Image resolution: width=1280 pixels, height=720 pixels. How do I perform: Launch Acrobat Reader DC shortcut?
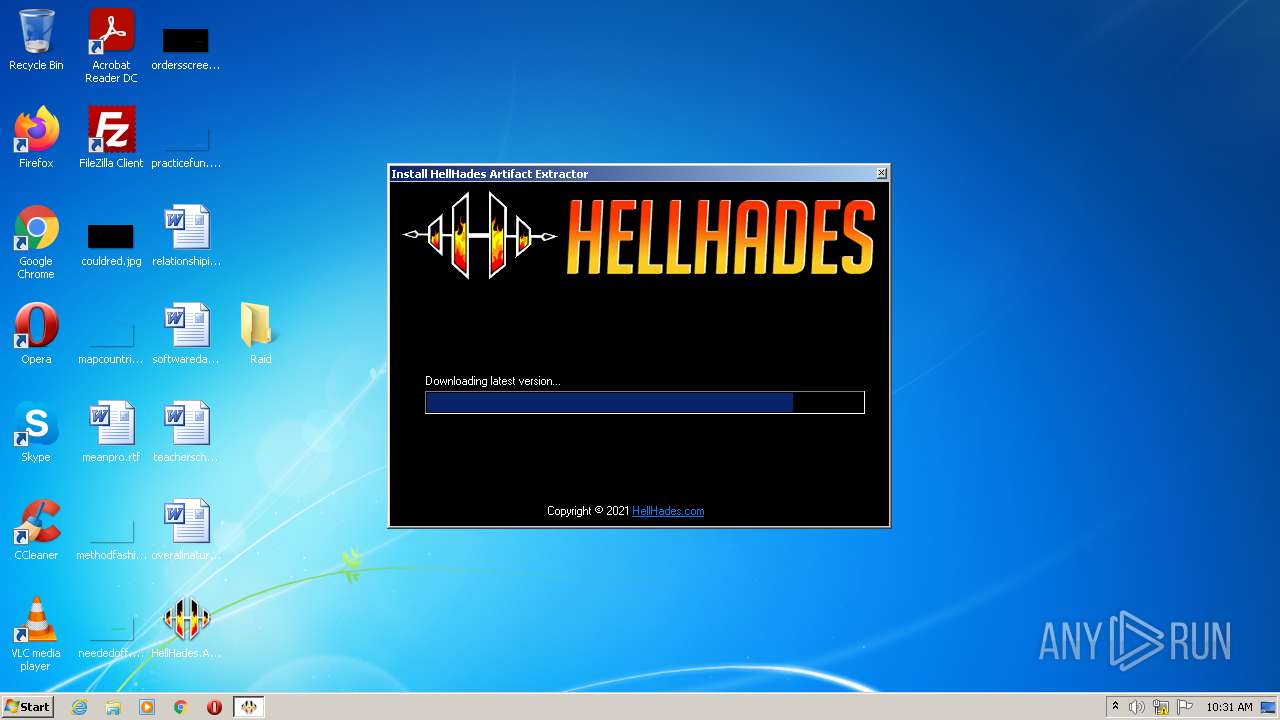click(x=111, y=46)
